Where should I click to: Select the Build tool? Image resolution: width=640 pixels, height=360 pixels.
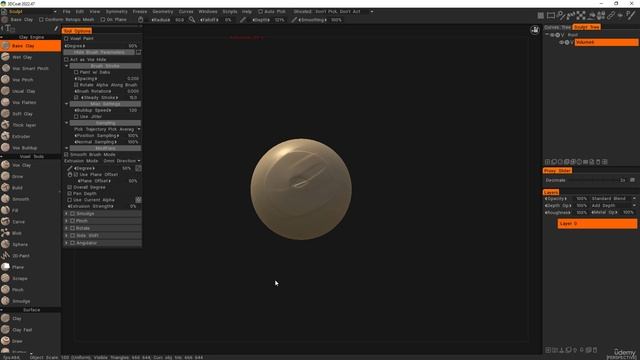[31, 188]
